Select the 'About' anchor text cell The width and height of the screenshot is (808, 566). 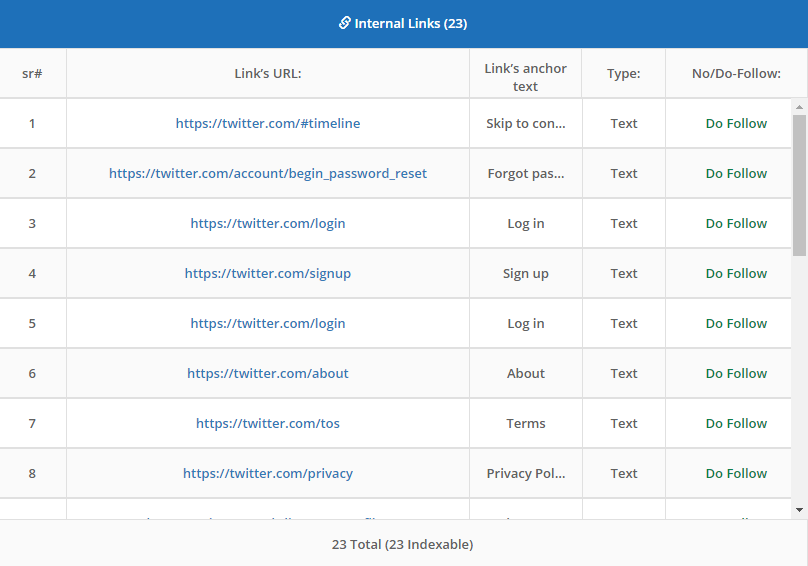click(526, 373)
